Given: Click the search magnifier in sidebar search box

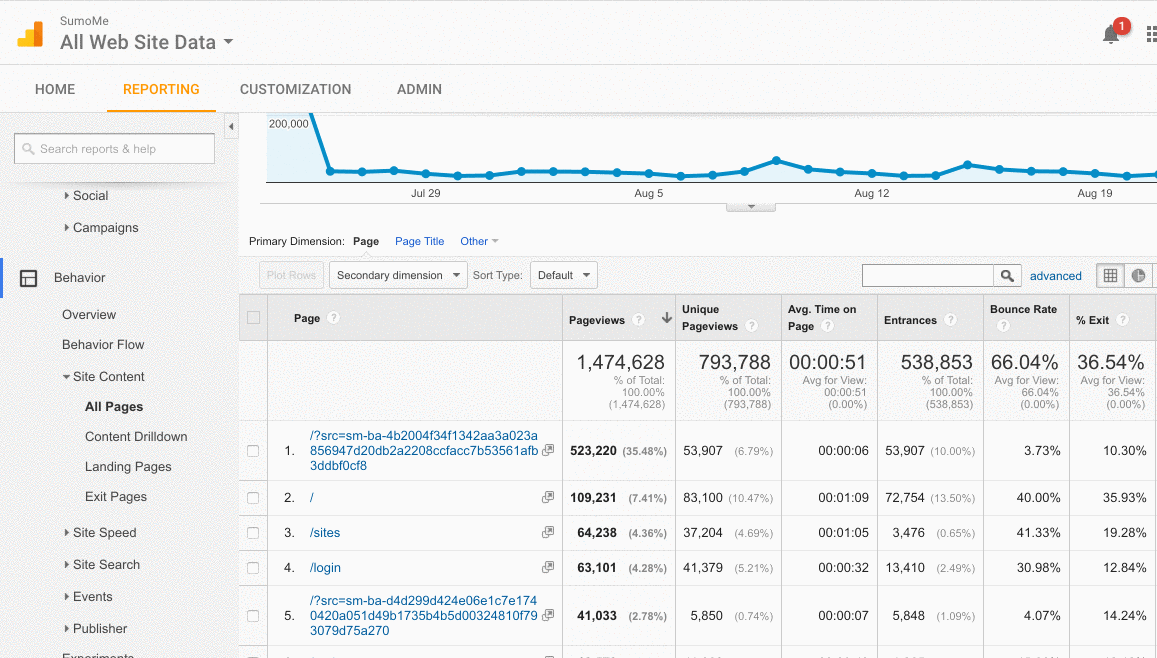Looking at the screenshot, I should (x=29, y=149).
